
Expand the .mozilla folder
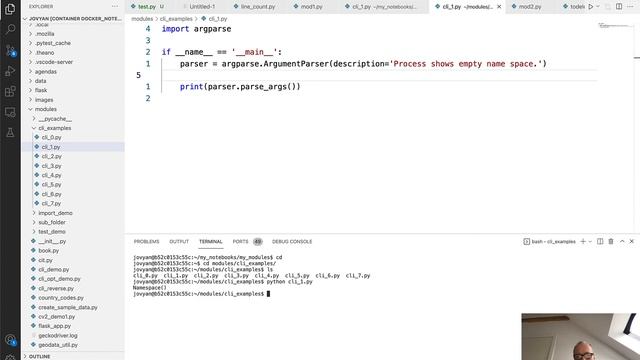pyautogui.click(x=45, y=33)
